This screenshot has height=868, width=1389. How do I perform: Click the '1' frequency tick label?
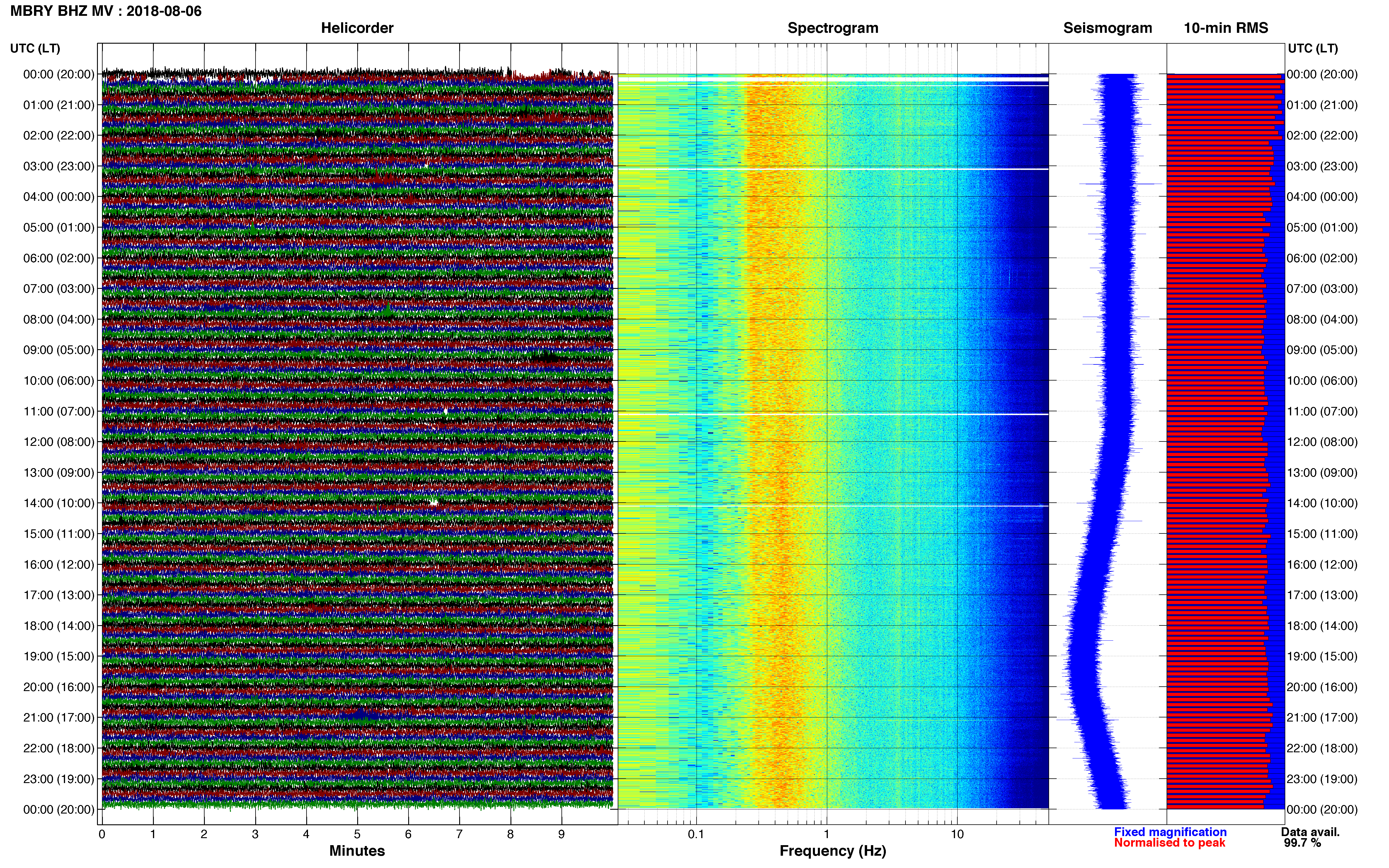(x=826, y=834)
